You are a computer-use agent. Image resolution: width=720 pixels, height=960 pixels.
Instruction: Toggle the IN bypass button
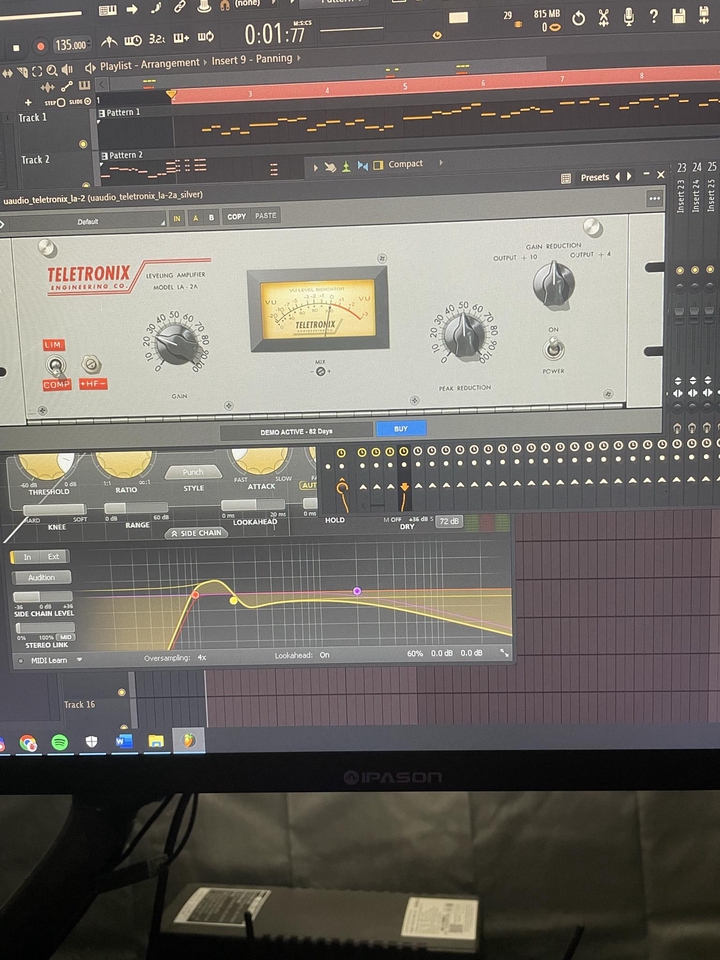(177, 219)
